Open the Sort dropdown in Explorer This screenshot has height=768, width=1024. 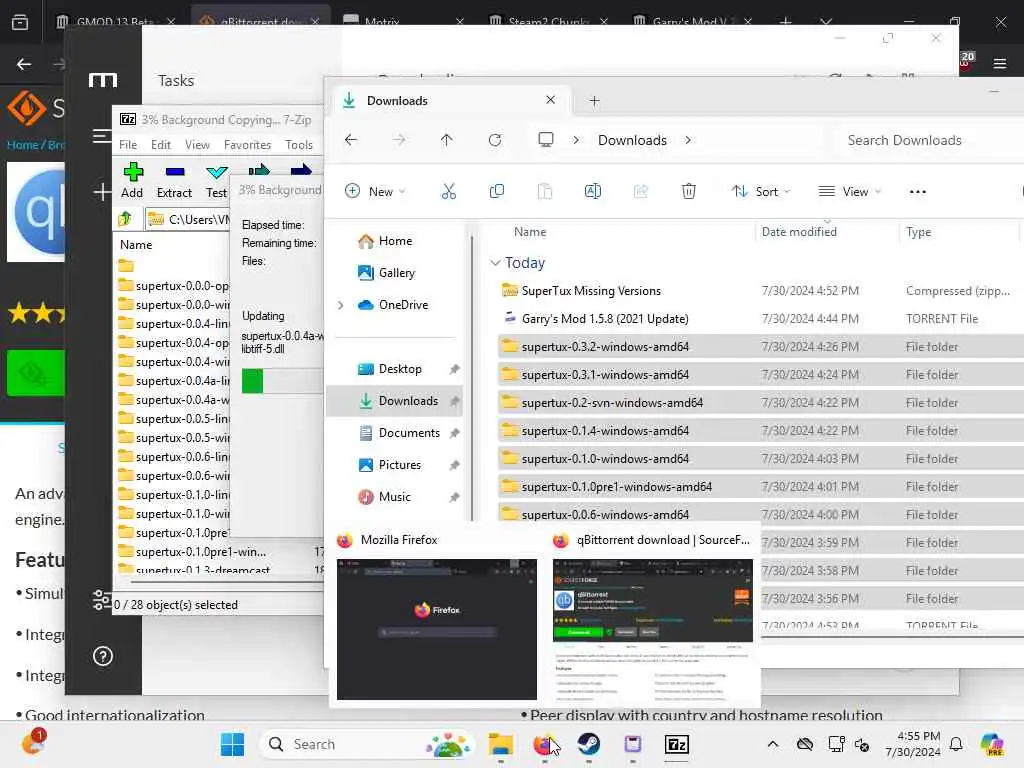coord(761,191)
